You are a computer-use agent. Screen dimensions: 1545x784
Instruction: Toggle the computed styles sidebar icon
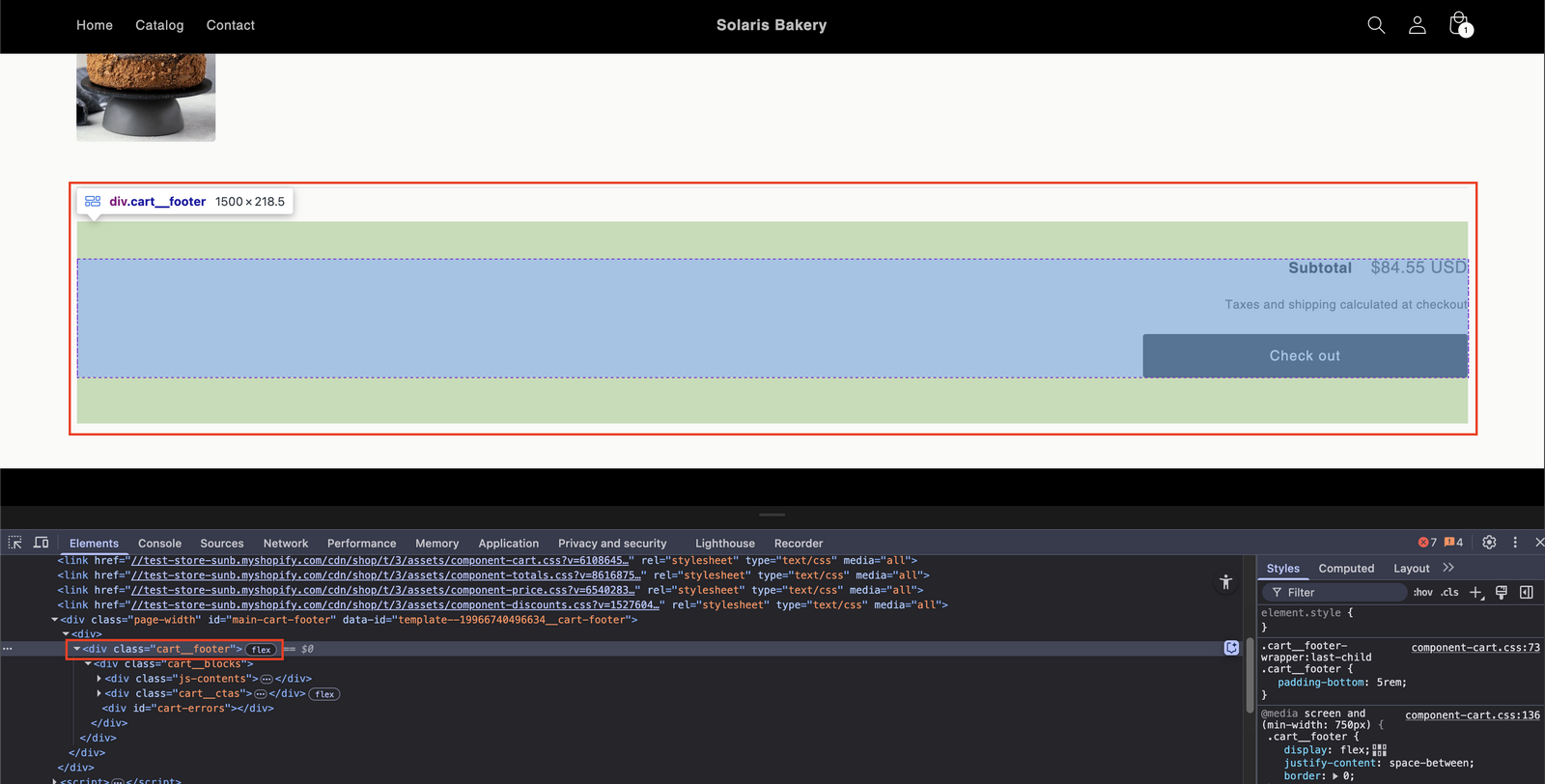1527,593
